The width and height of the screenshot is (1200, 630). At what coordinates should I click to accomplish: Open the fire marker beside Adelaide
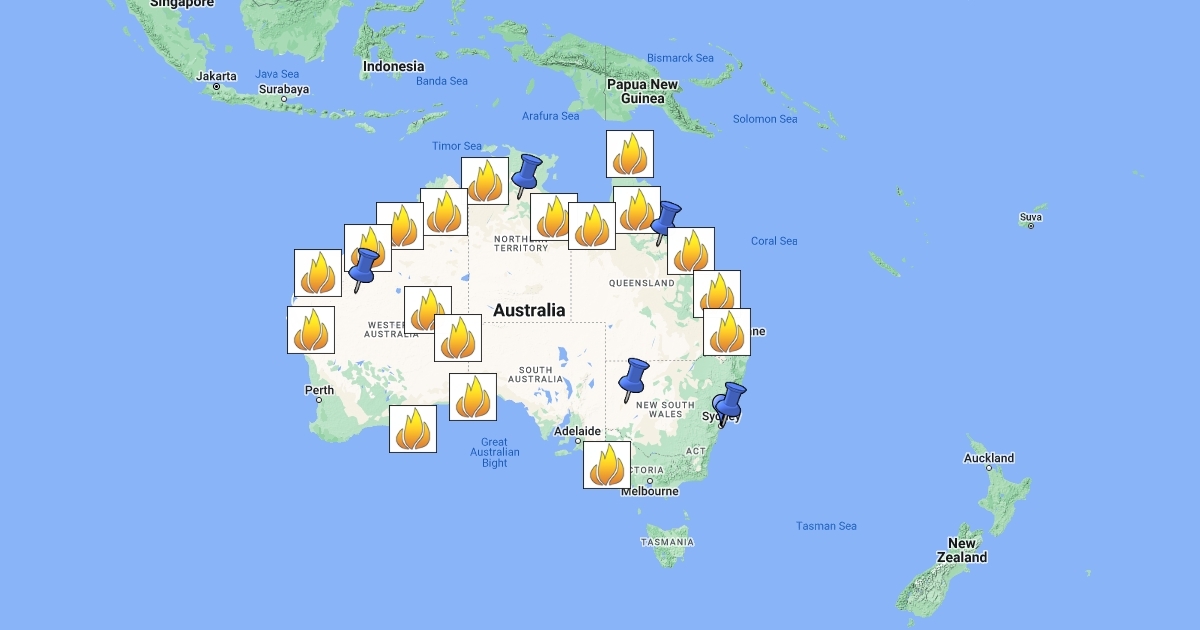coord(607,465)
